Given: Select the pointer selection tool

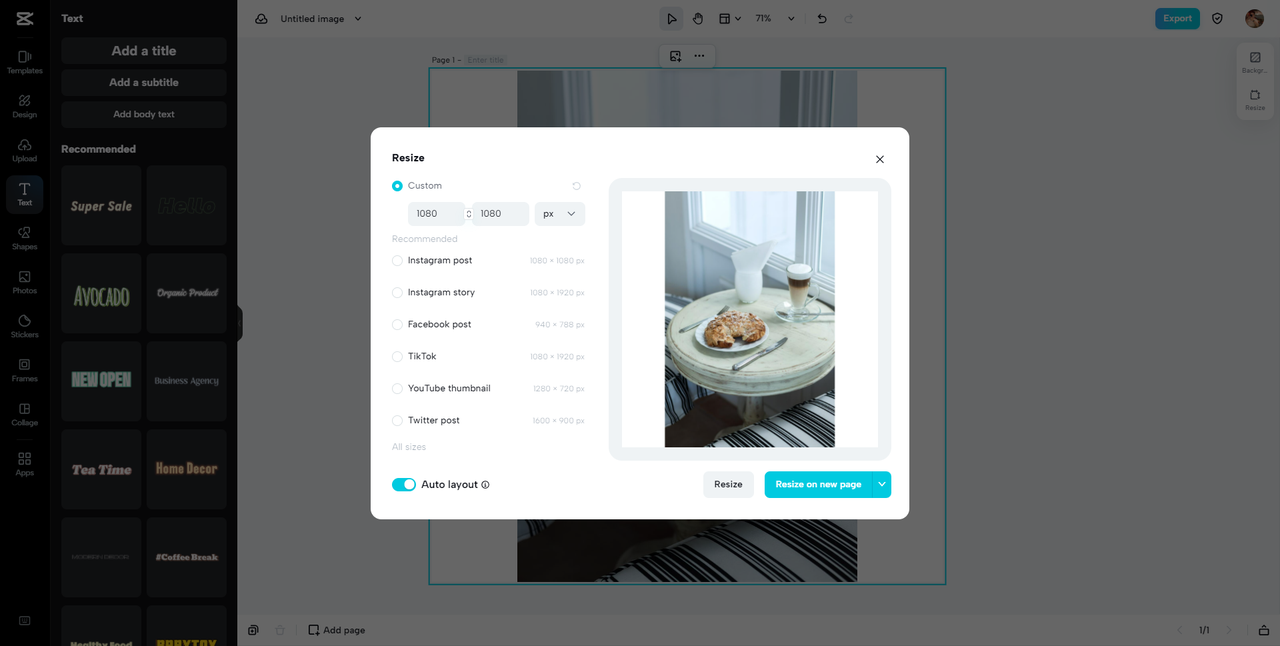Looking at the screenshot, I should (x=671, y=18).
